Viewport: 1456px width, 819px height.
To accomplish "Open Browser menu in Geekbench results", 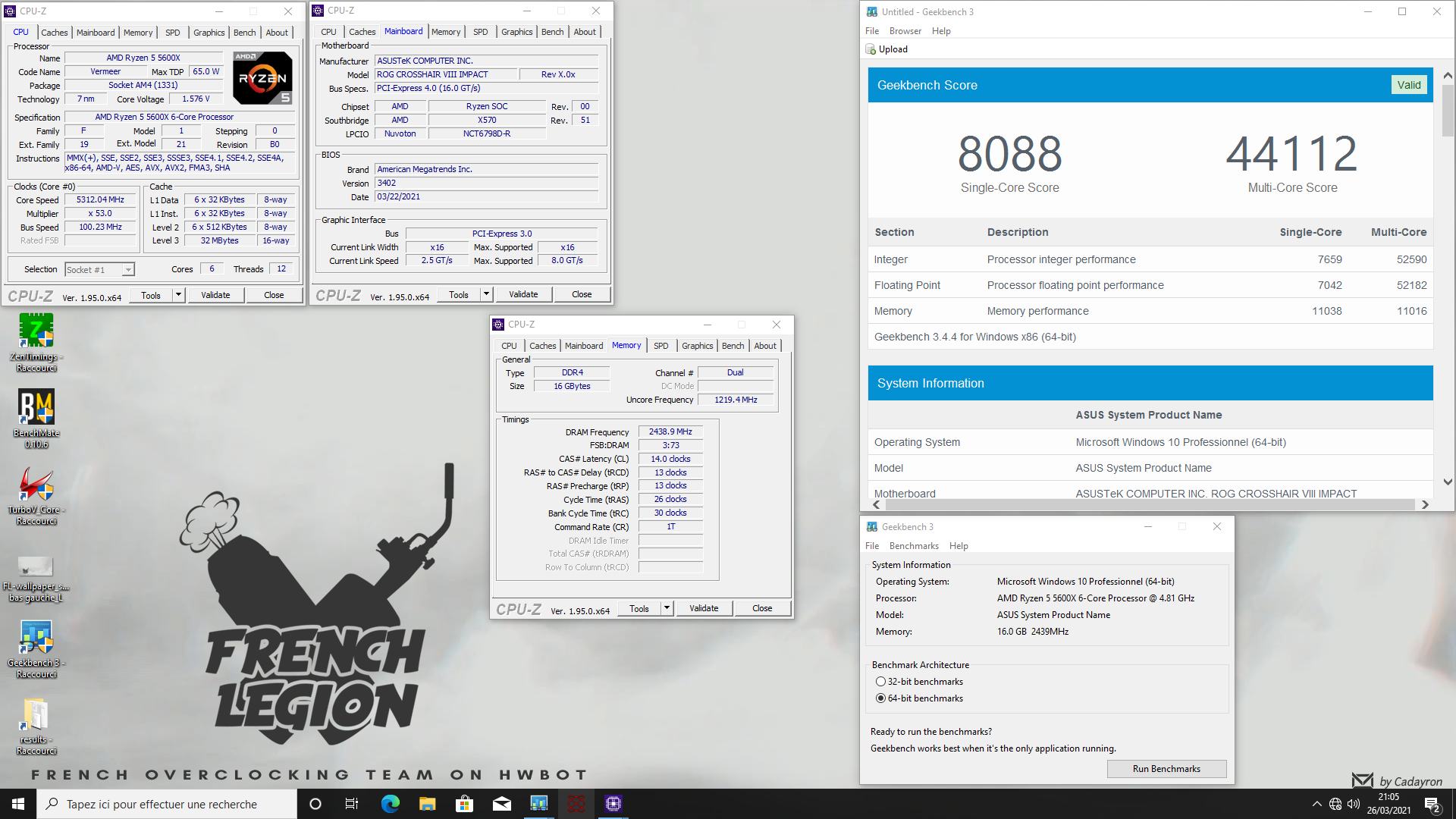I will point(905,31).
